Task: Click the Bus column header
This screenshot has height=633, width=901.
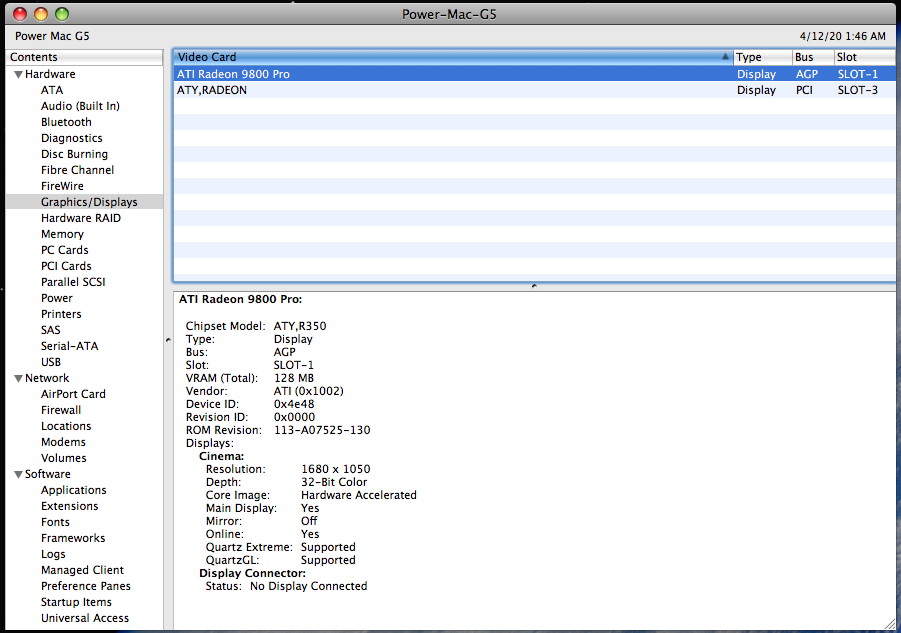Action: 813,57
